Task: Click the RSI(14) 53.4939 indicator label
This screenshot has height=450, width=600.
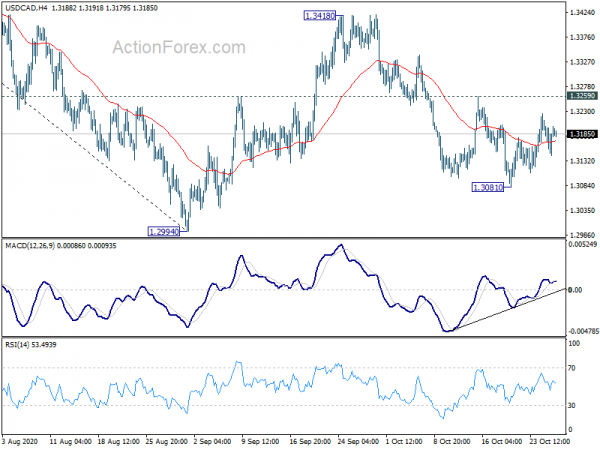Action: click(31, 345)
